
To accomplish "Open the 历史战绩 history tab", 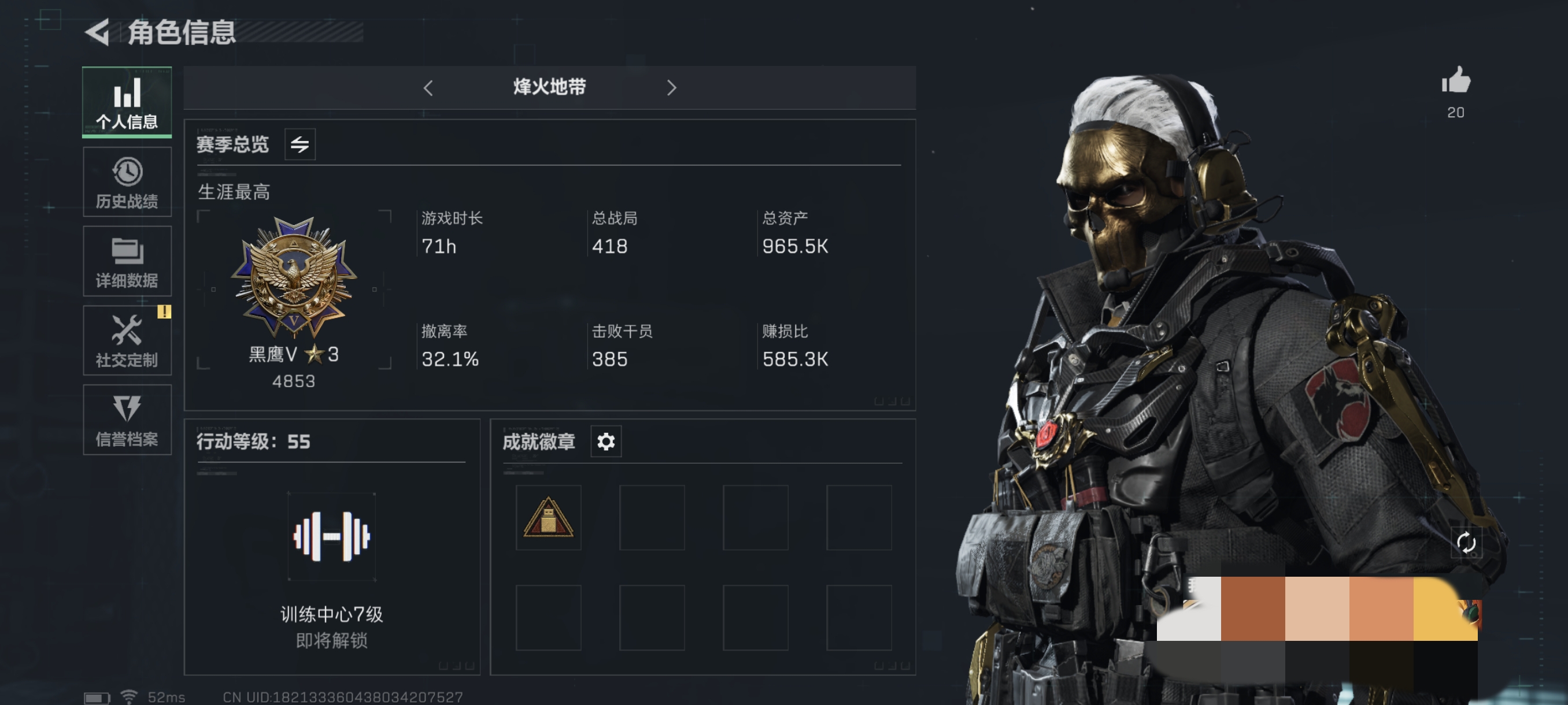I will [127, 182].
